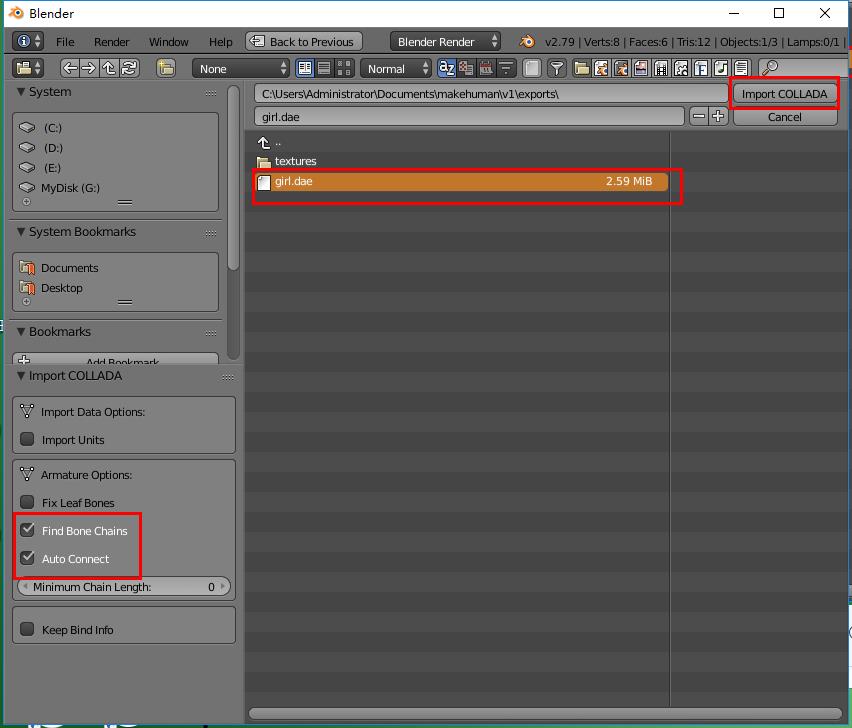This screenshot has width=852, height=728.
Task: Toggle the .blend files filter icon
Action: (602, 68)
